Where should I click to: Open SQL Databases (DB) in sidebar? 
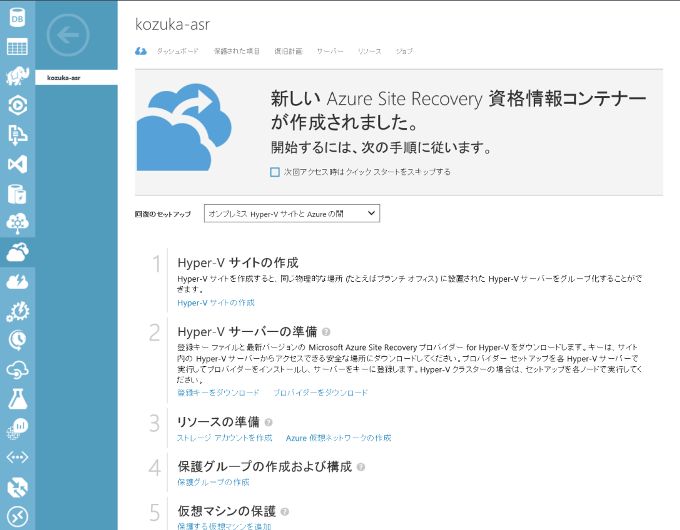(17, 17)
